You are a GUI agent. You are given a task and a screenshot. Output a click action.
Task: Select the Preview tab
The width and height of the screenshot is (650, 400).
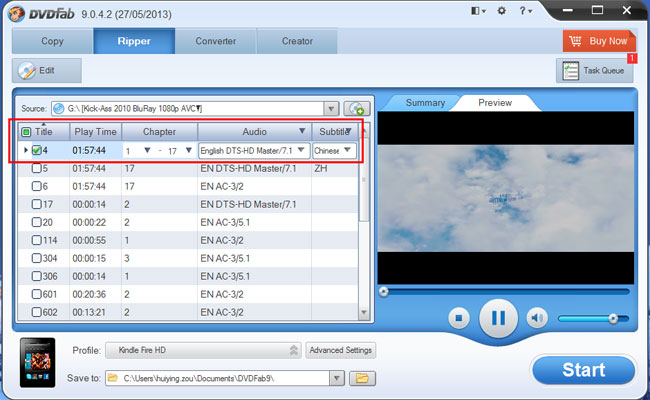pyautogui.click(x=495, y=103)
